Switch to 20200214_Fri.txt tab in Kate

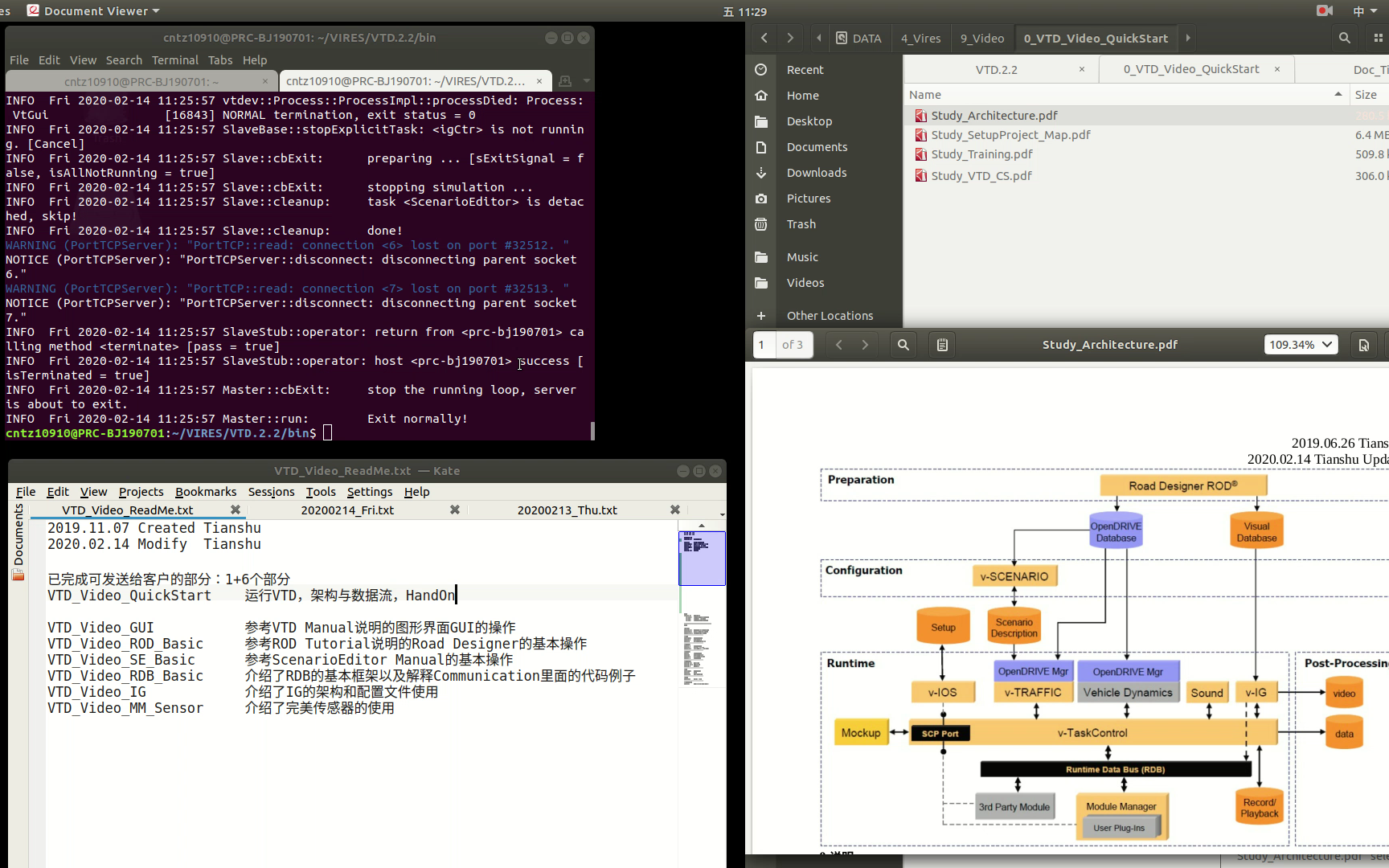tap(347, 510)
